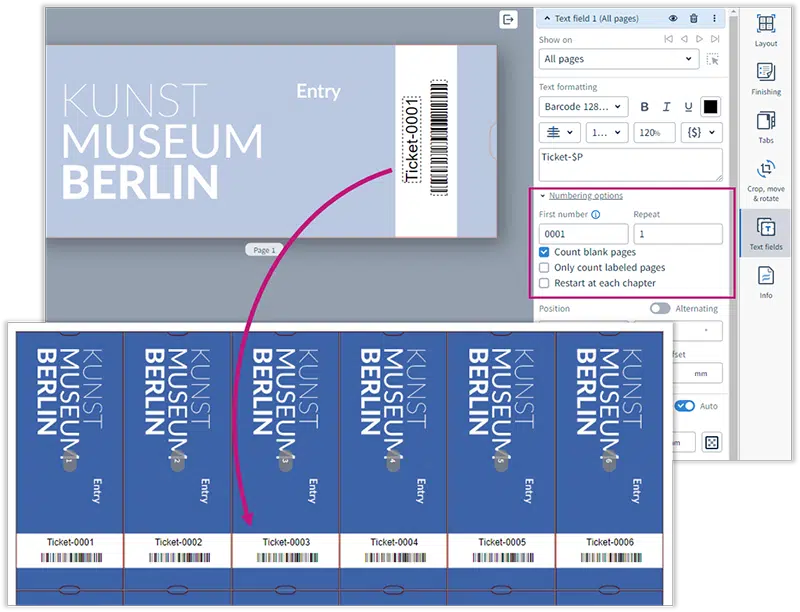The height and width of the screenshot is (612, 800).
Task: Check Restart at each chapter
Action: click(544, 283)
